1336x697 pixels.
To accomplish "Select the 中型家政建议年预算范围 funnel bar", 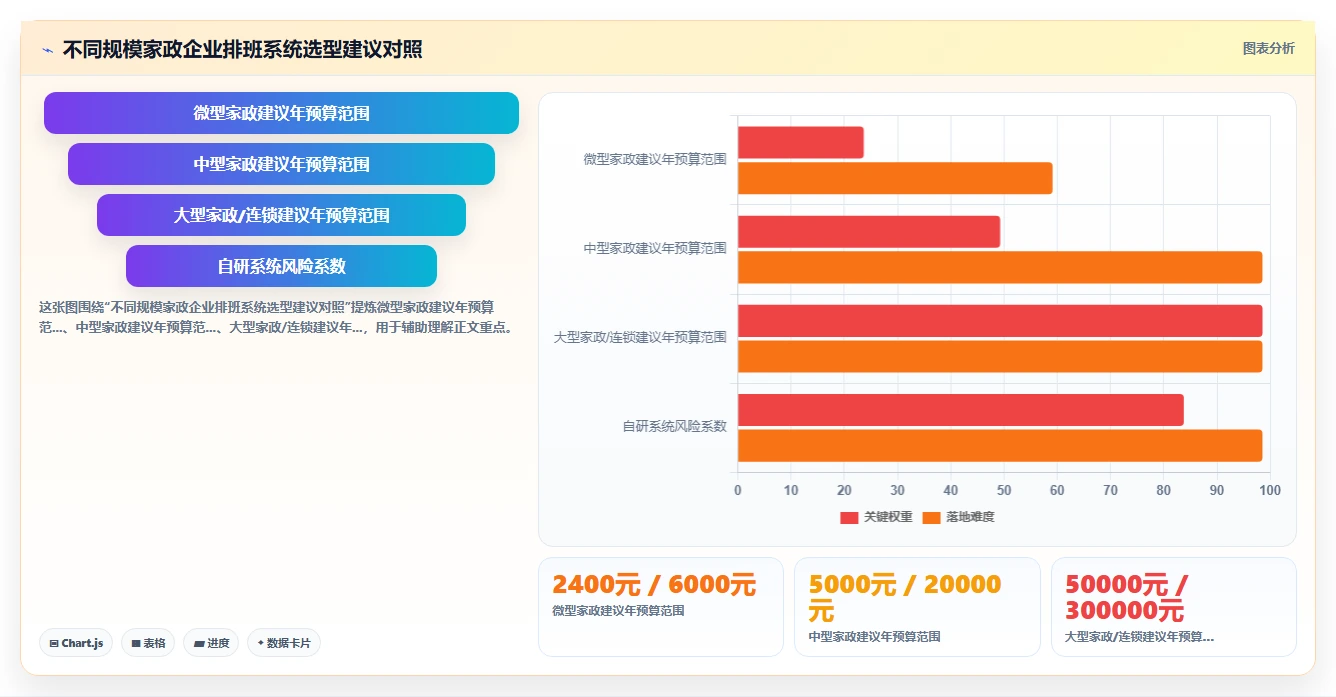I will click(281, 164).
